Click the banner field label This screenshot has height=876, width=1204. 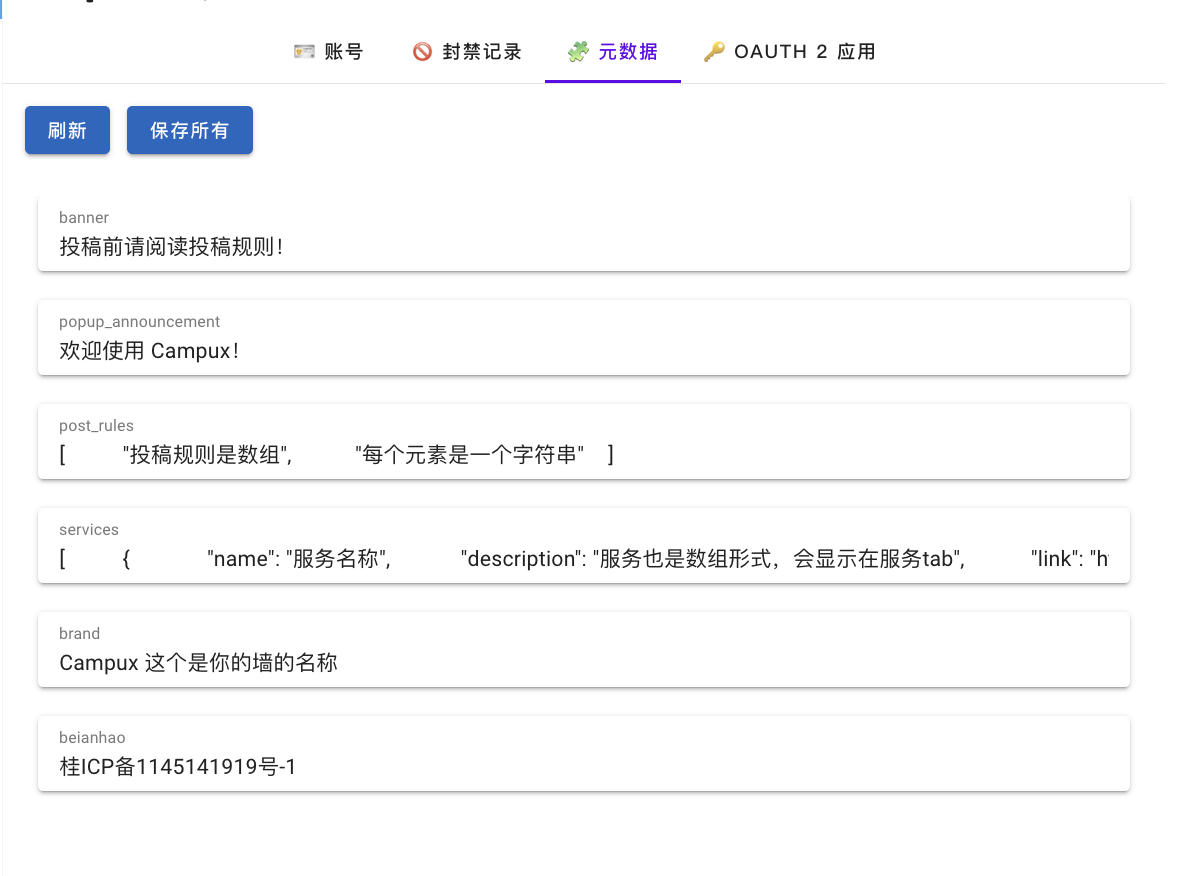tap(83, 217)
